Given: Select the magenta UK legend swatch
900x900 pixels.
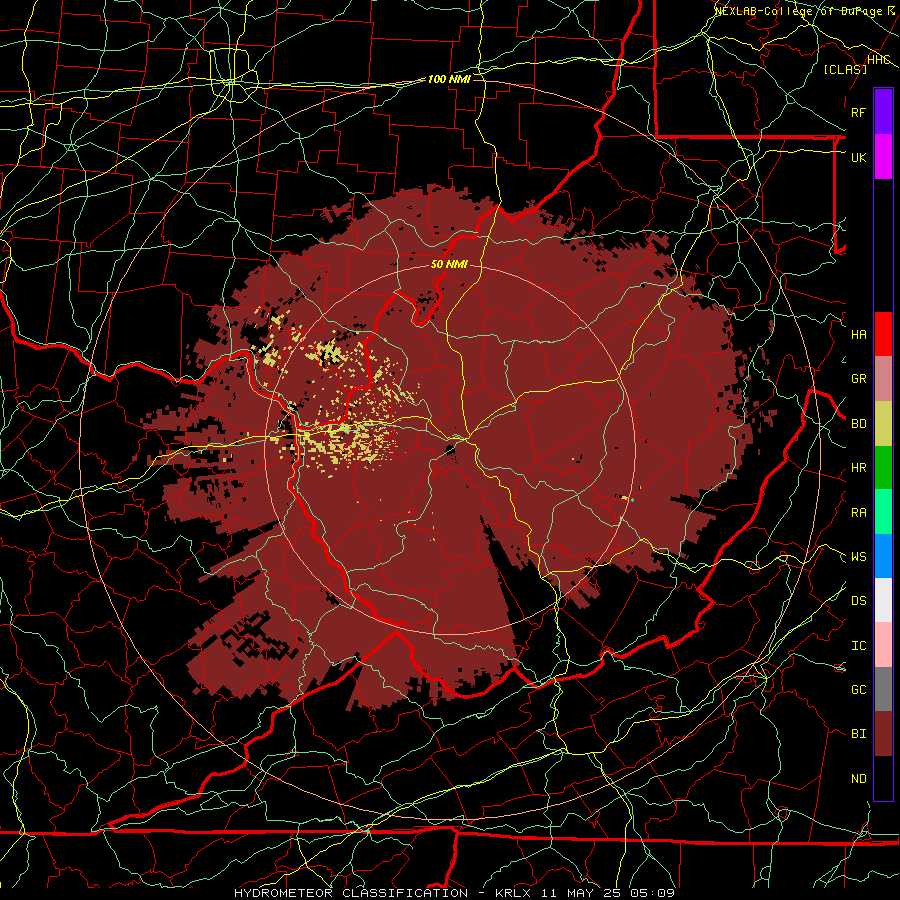Looking at the screenshot, I should pos(883,157).
